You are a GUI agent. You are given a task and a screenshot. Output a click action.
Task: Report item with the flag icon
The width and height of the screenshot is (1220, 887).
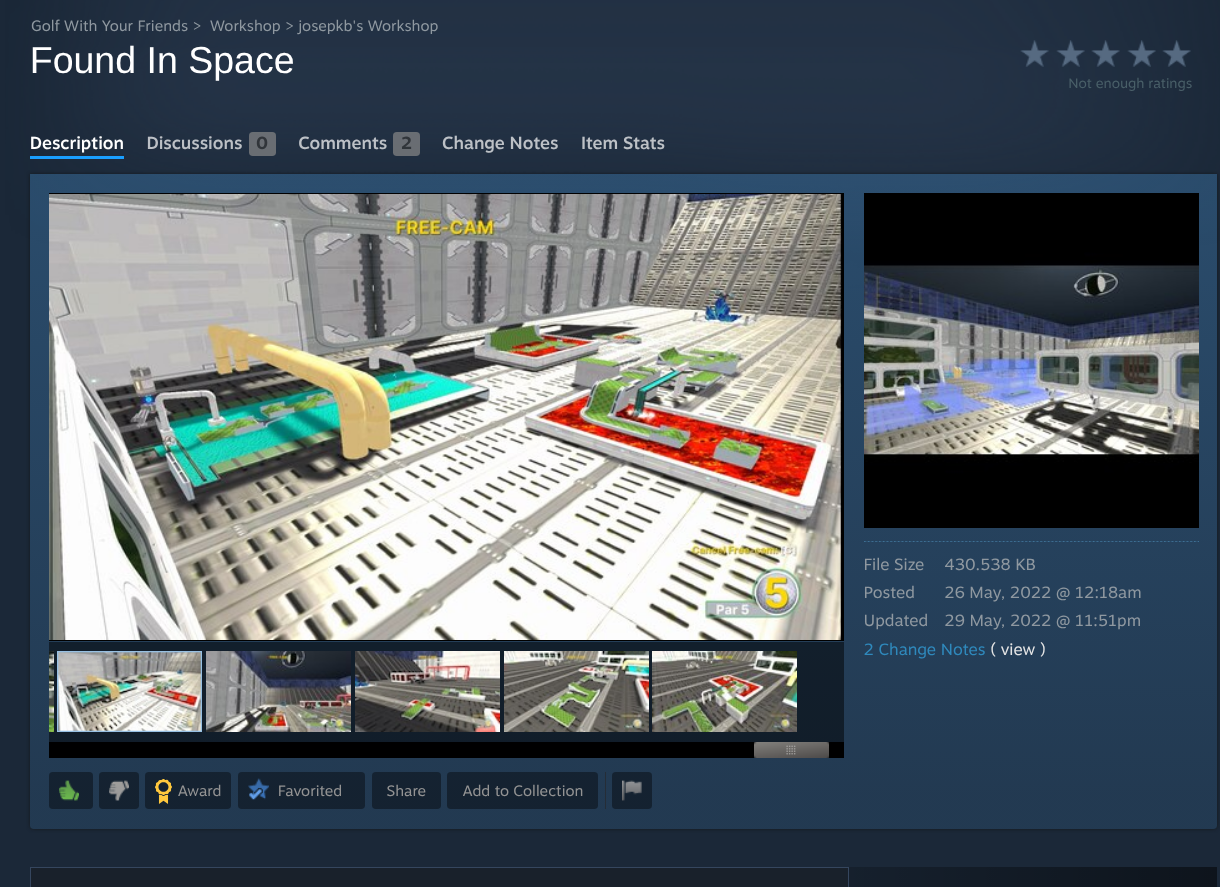pos(631,790)
